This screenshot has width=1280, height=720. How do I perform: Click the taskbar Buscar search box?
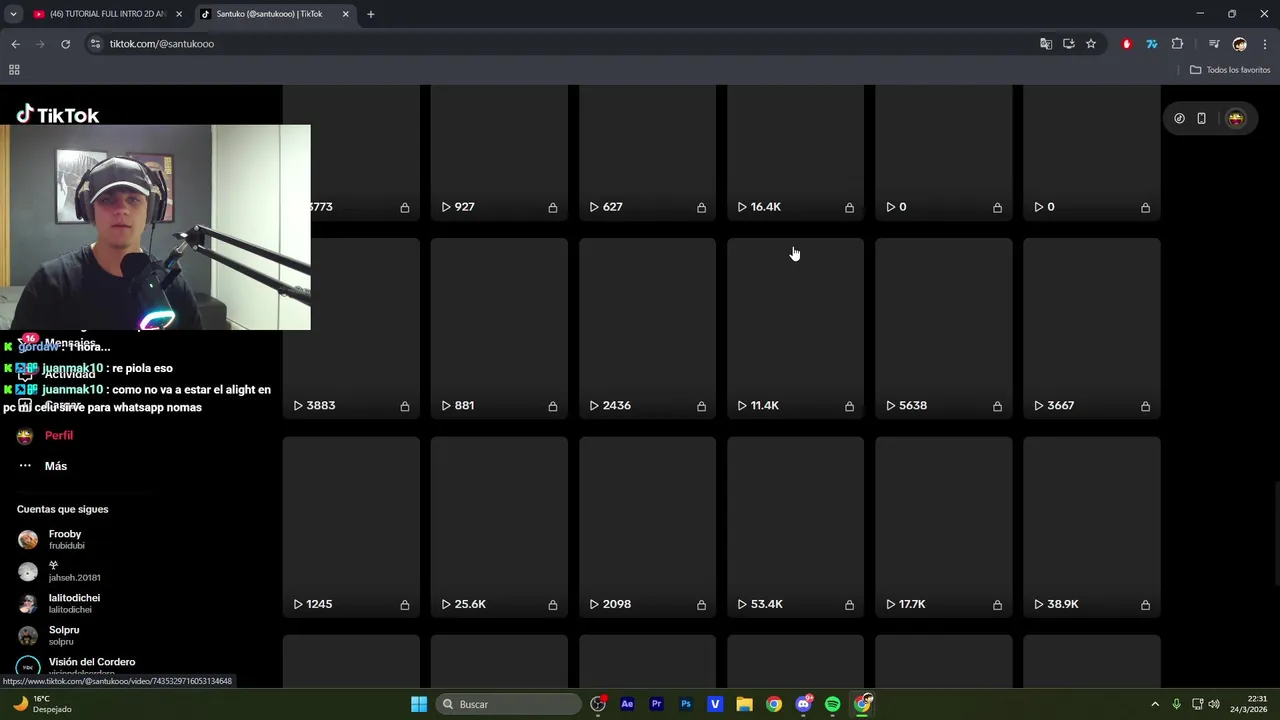coord(510,704)
